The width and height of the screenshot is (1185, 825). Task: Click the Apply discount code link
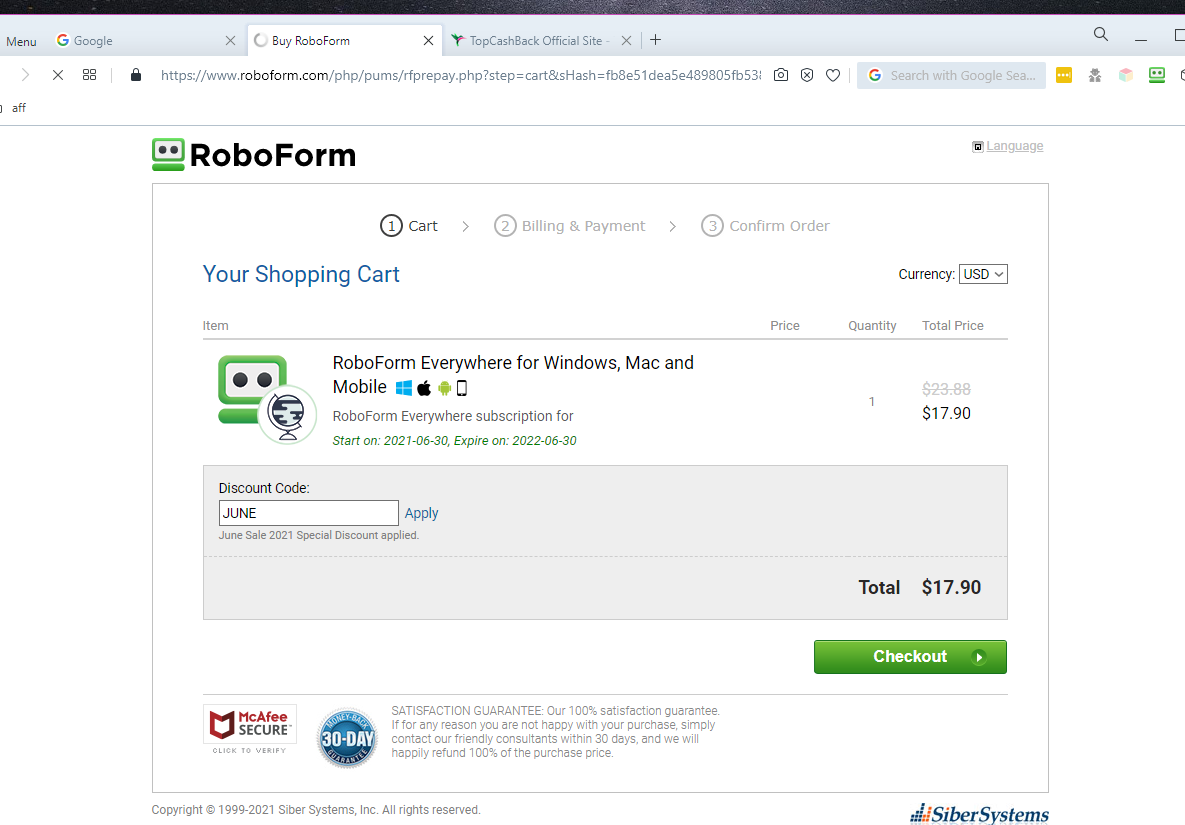tap(421, 513)
